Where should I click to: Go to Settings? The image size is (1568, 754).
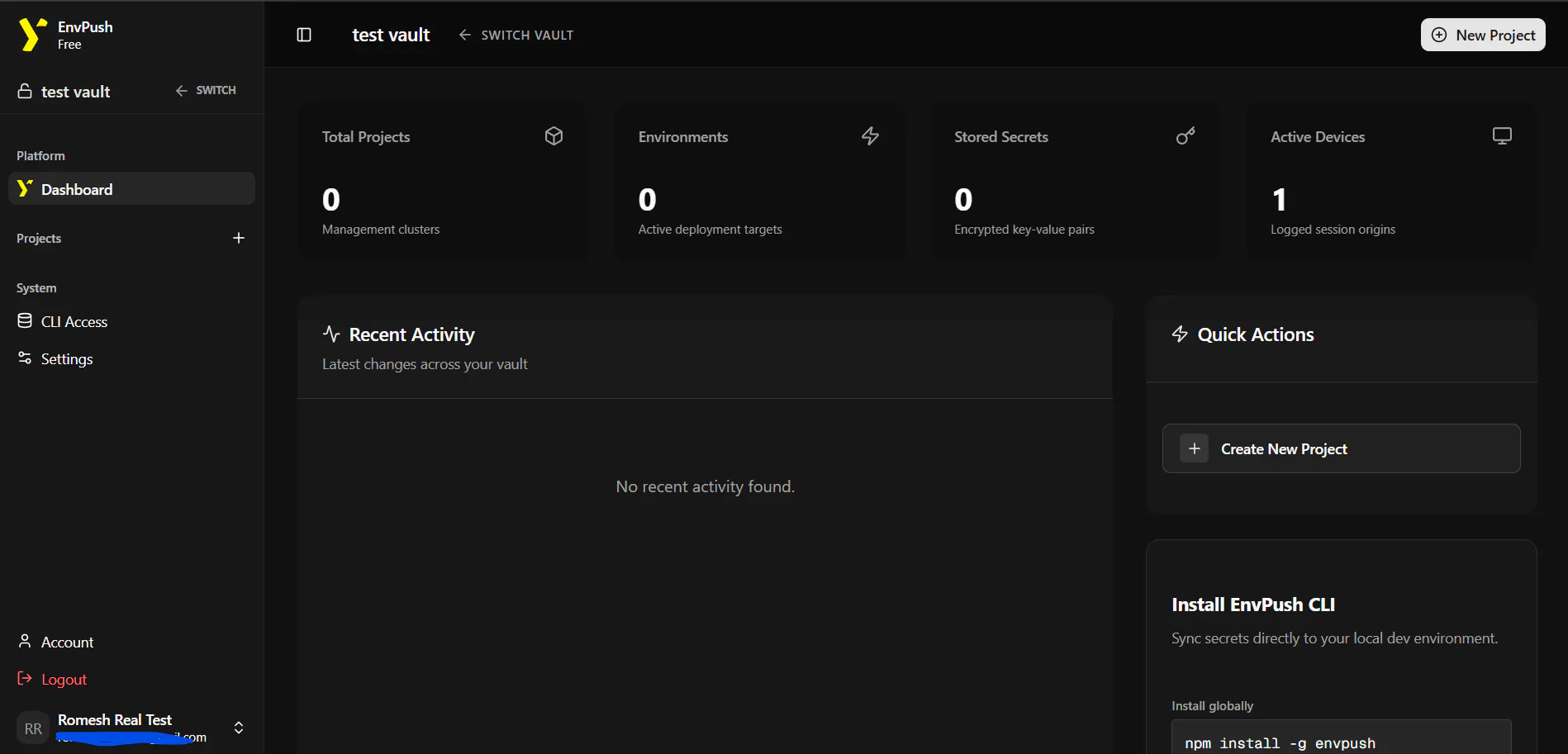[x=132, y=358]
